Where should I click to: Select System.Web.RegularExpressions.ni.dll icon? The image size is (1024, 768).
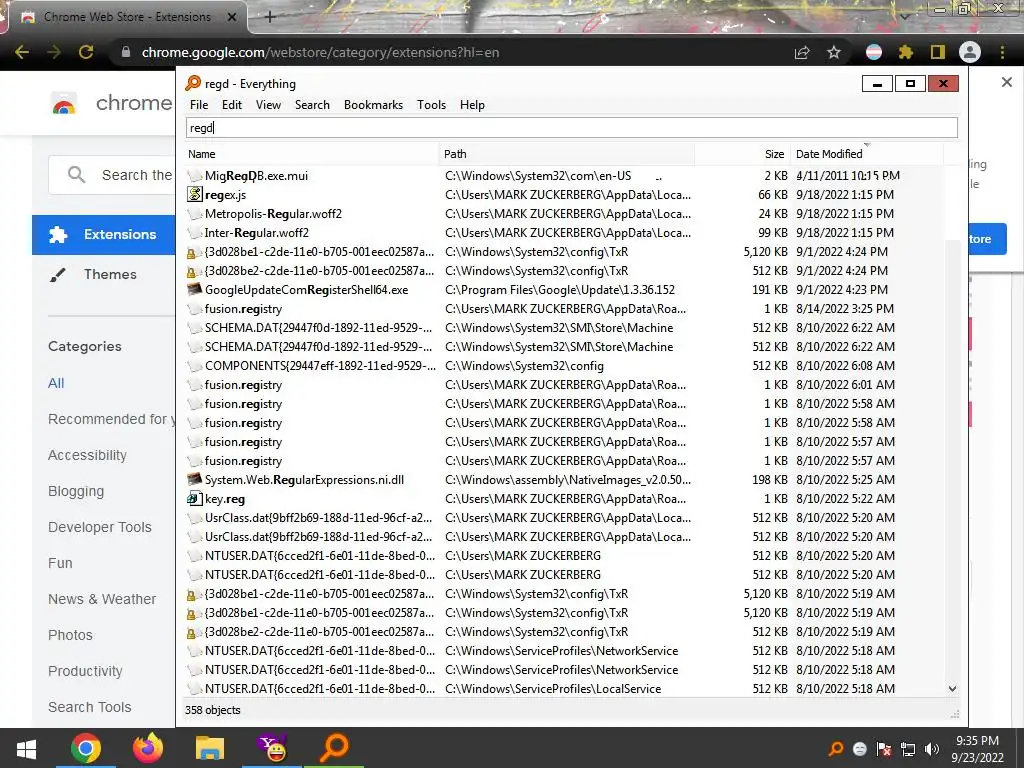click(x=195, y=479)
